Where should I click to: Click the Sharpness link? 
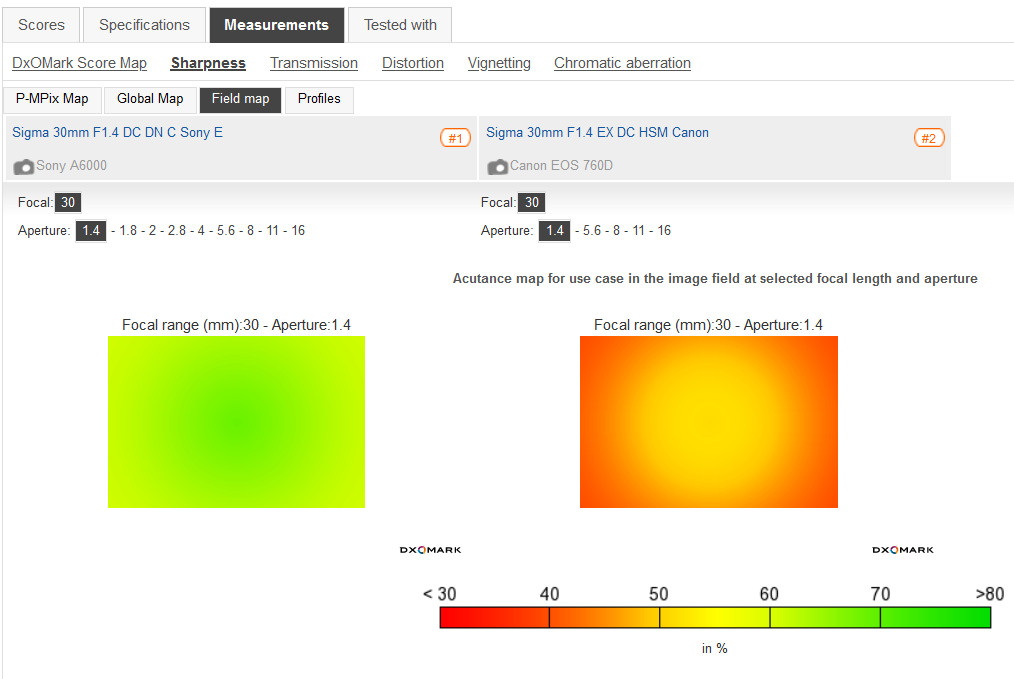[208, 63]
